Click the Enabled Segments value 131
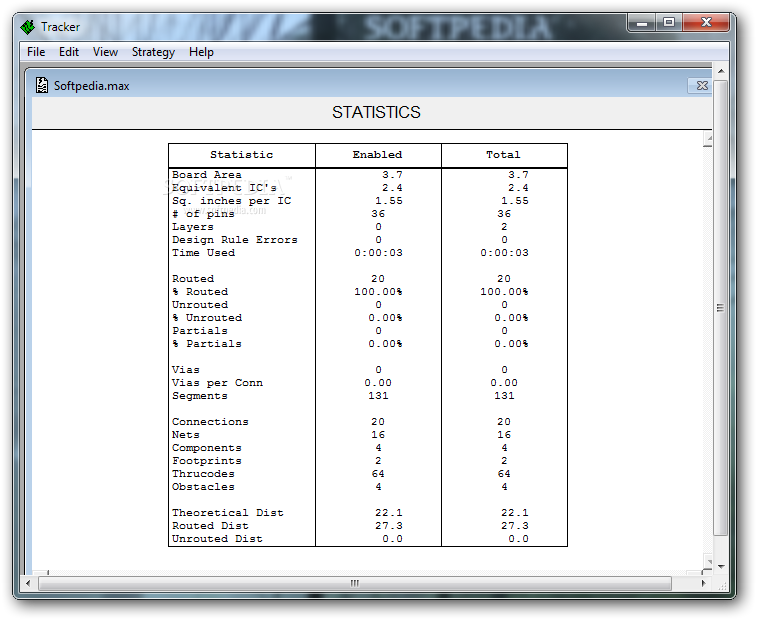 pos(378,396)
